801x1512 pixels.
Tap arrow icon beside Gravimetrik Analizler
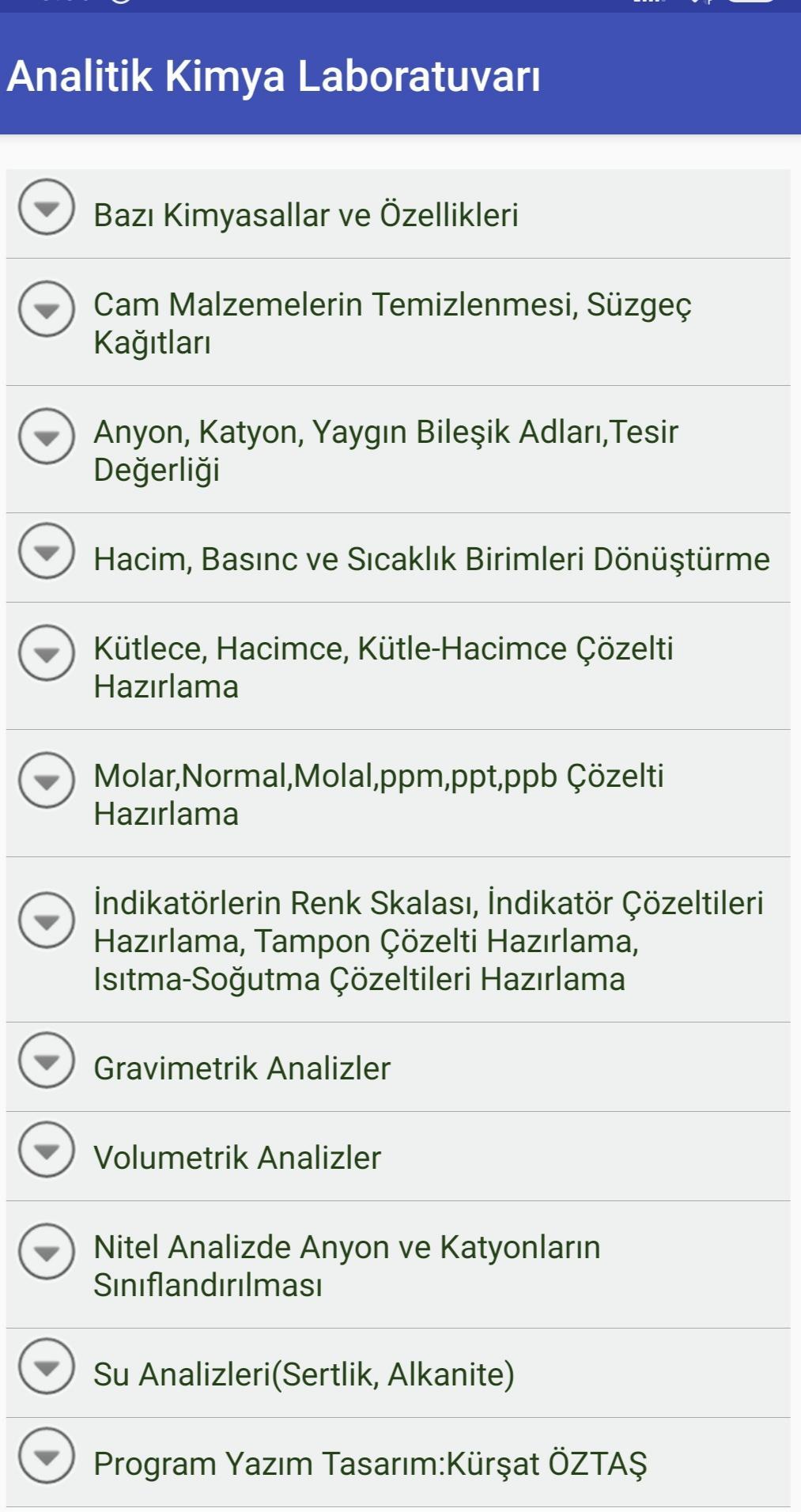(47, 1060)
